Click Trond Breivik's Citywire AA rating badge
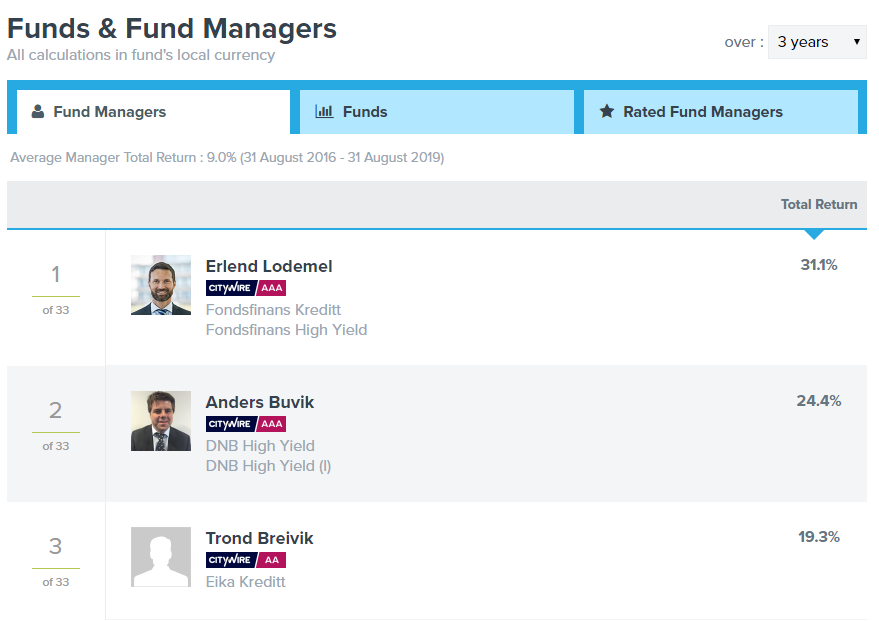The width and height of the screenshot is (879, 621). pos(246,560)
